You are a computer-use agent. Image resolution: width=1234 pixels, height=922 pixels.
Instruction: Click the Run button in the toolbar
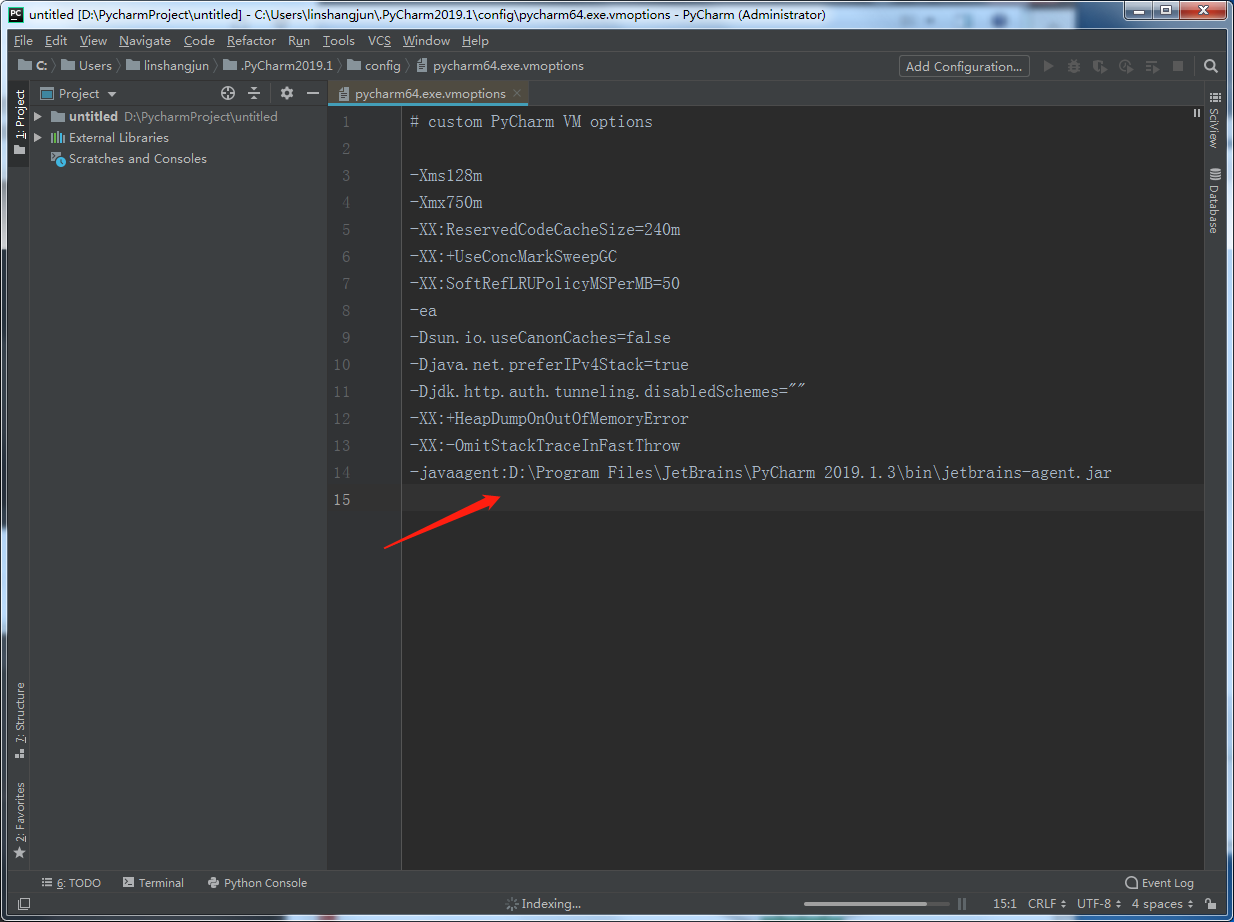(x=1048, y=66)
